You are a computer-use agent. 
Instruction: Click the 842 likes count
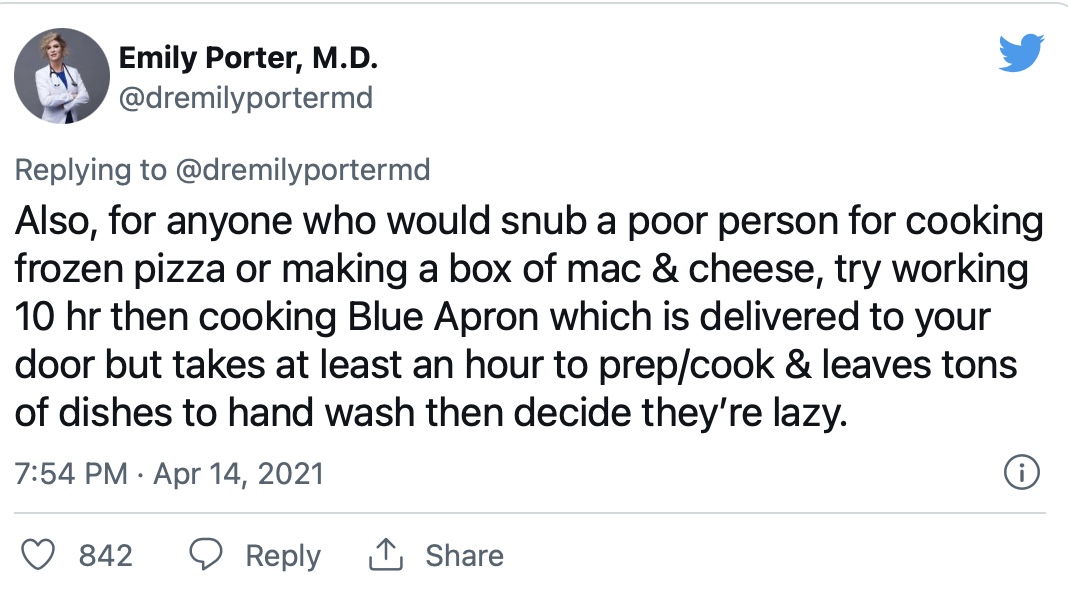106,556
